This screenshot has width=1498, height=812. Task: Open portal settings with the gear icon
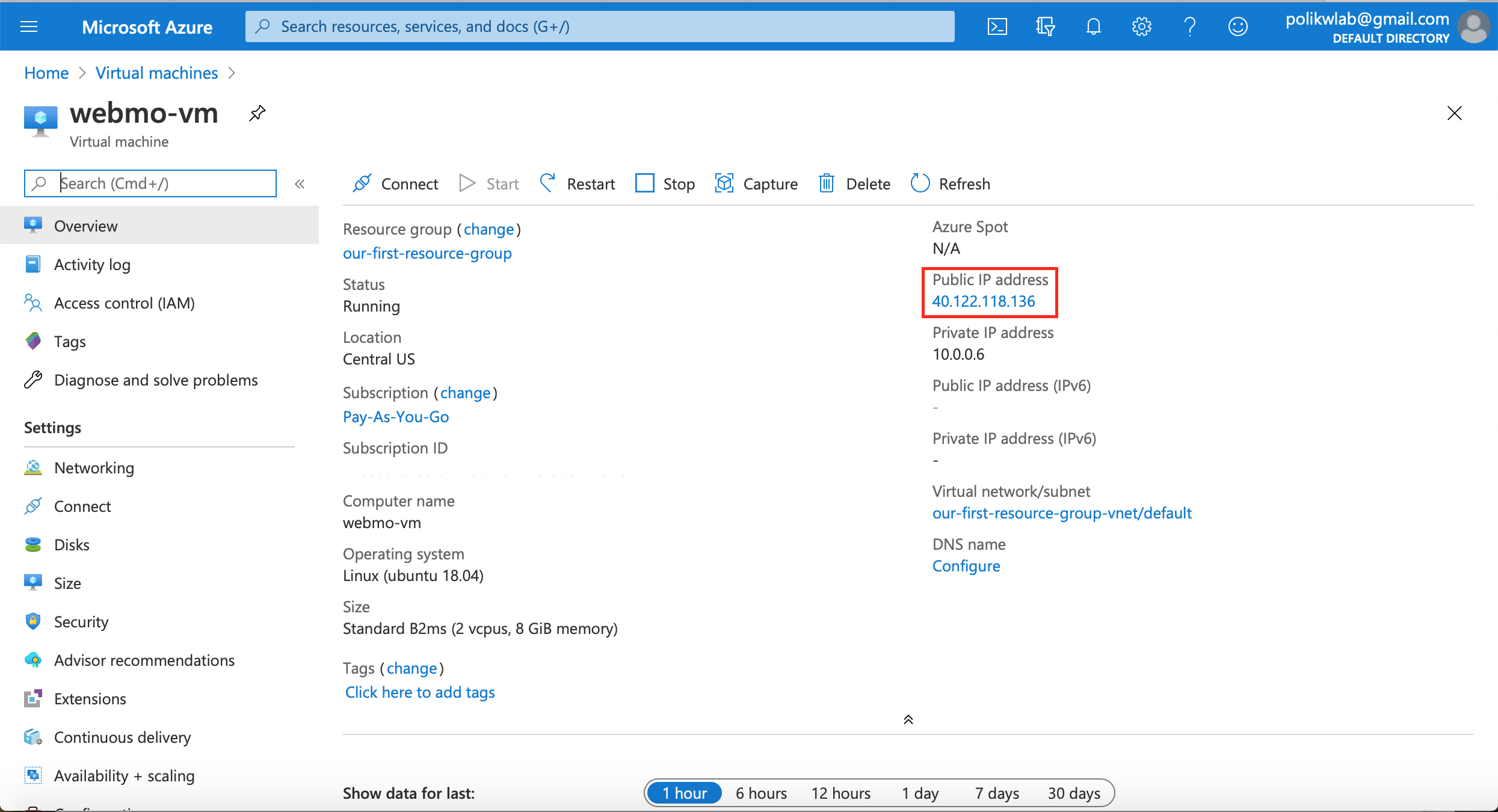(x=1141, y=26)
